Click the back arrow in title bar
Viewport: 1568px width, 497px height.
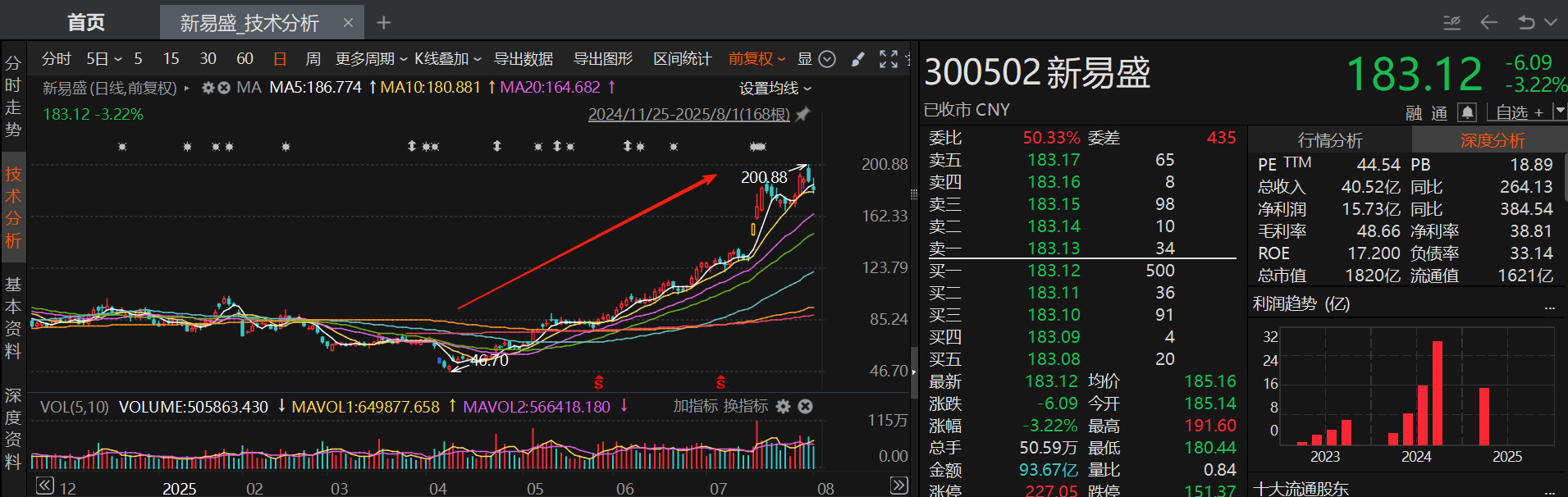[x=1488, y=22]
